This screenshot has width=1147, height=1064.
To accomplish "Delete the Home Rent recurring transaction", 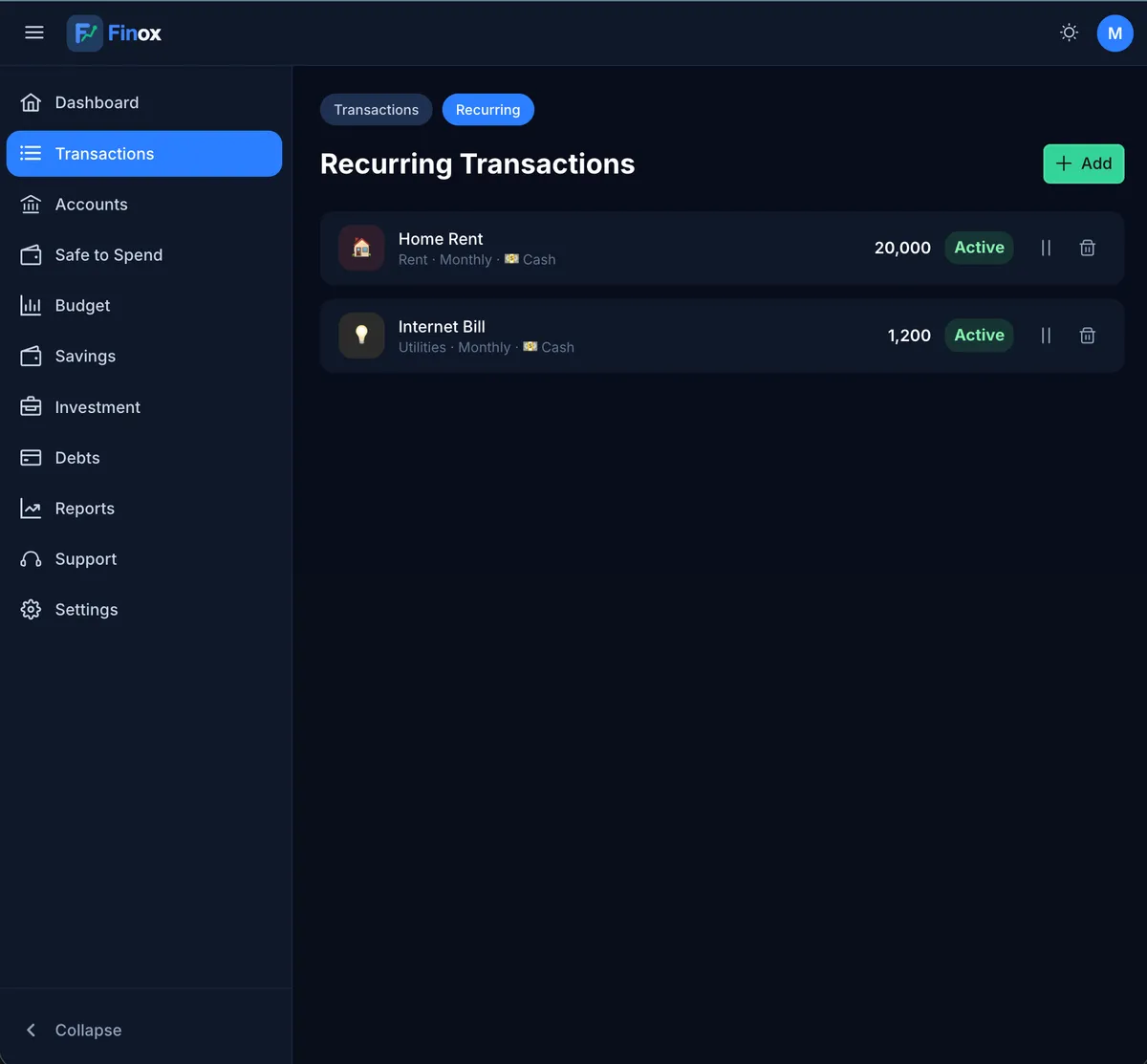I will tap(1087, 248).
